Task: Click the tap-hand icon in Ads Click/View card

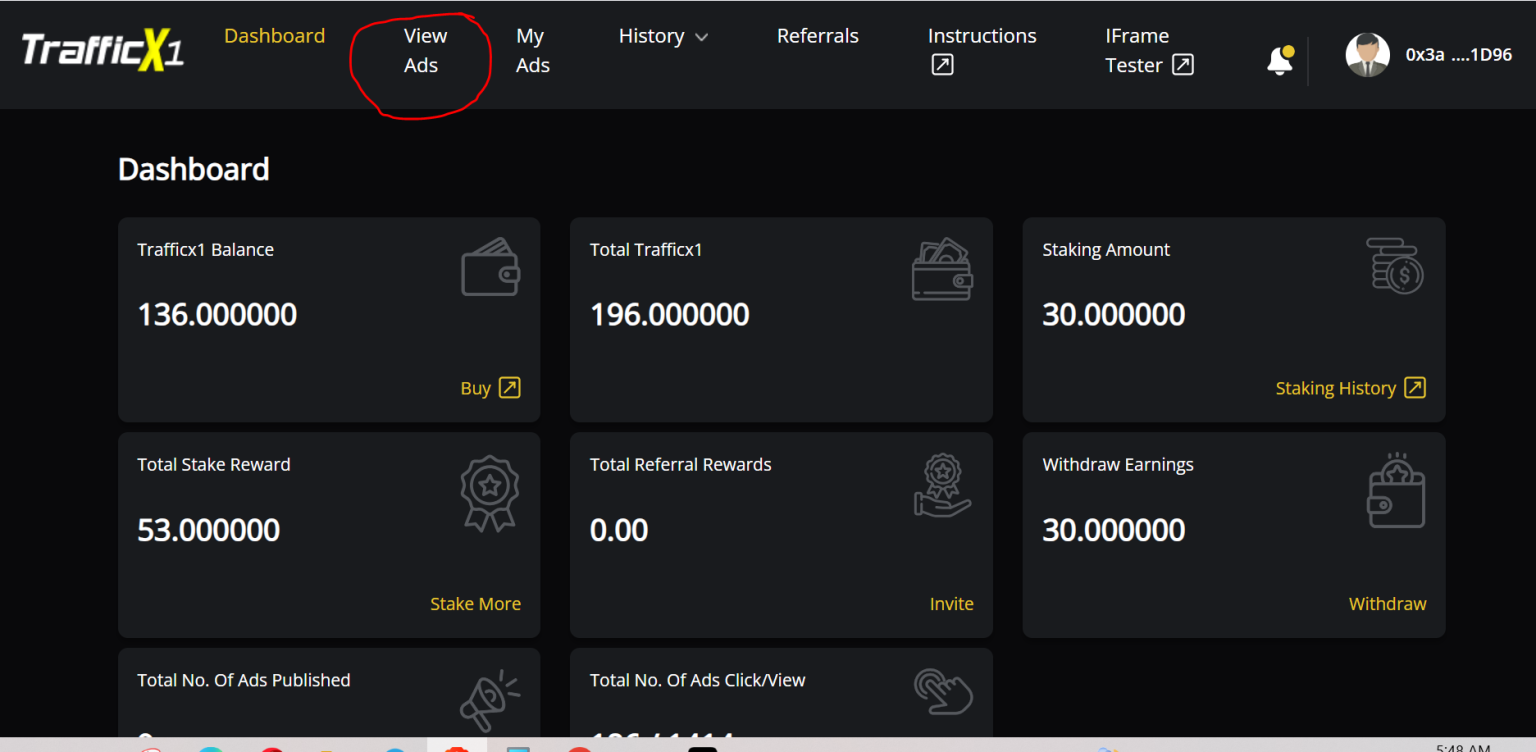Action: pos(942,693)
